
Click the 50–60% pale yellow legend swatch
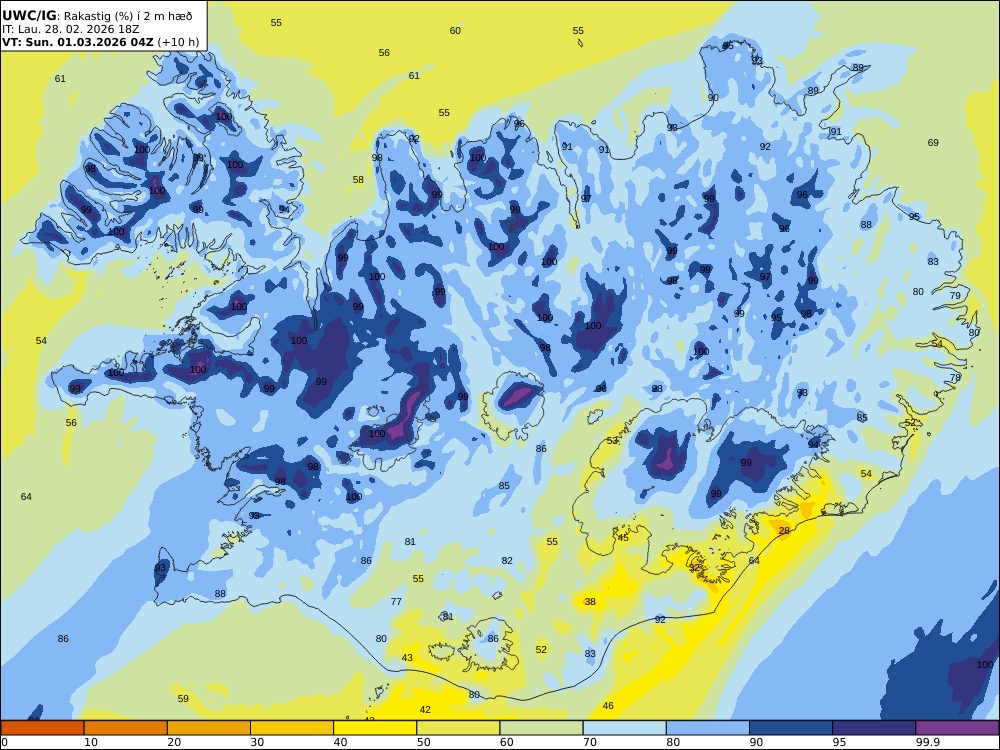458,728
